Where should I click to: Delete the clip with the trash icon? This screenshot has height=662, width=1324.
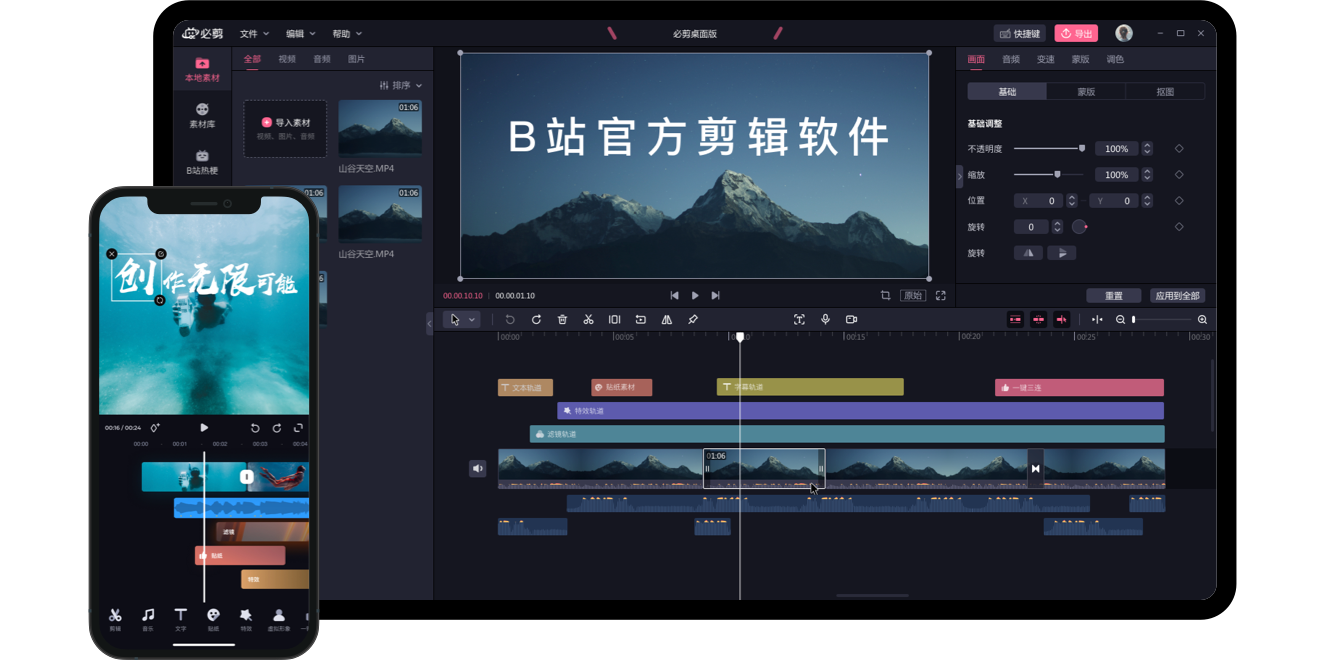pyautogui.click(x=562, y=320)
